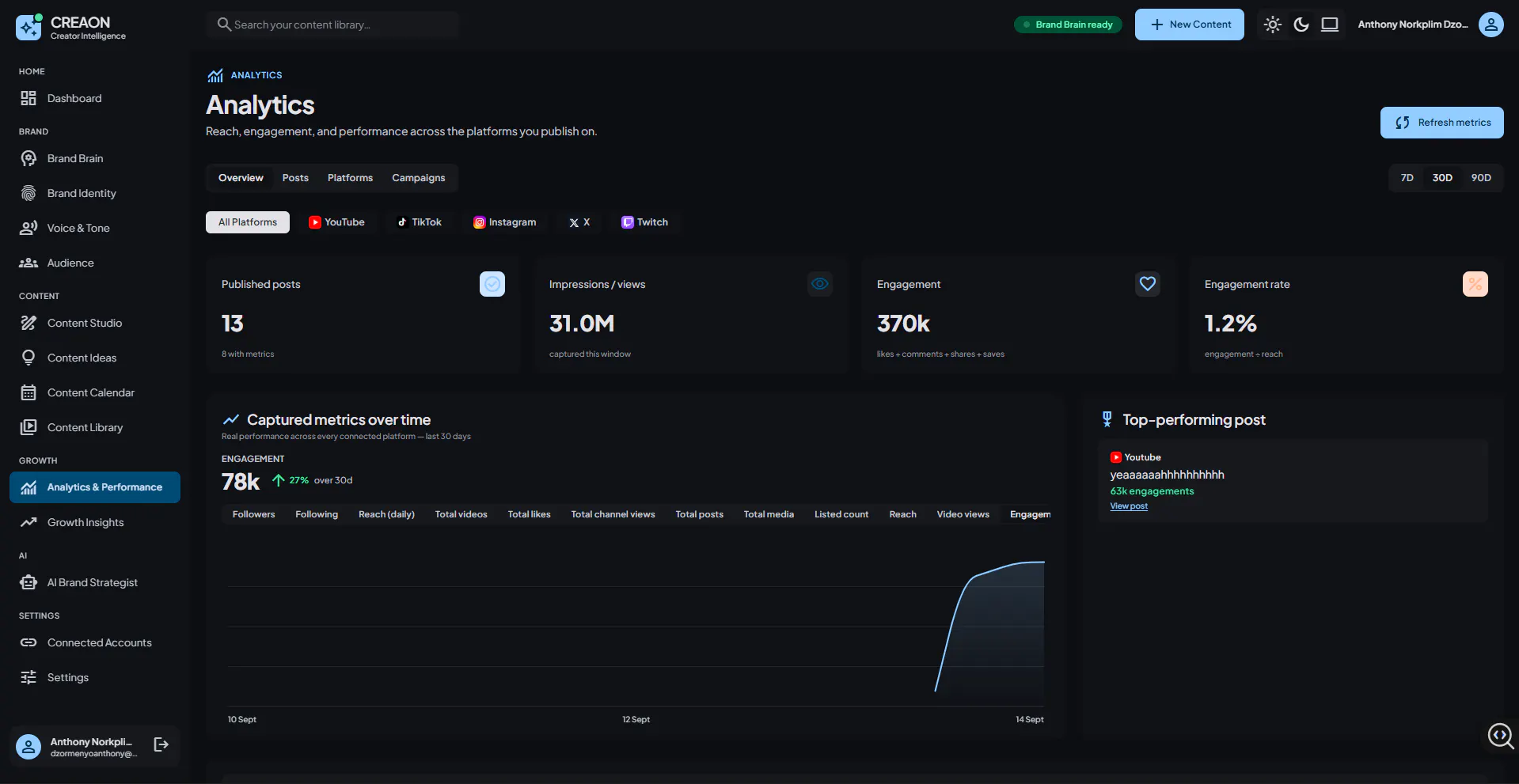This screenshot has height=784, width=1519.
Task: Select Total videos metric tab
Action: pyautogui.click(x=461, y=514)
